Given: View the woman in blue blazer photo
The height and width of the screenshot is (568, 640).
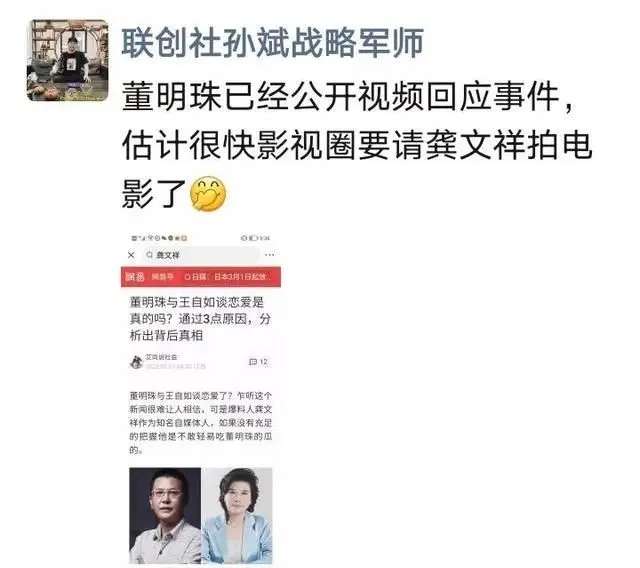Looking at the screenshot, I should 237,516.
